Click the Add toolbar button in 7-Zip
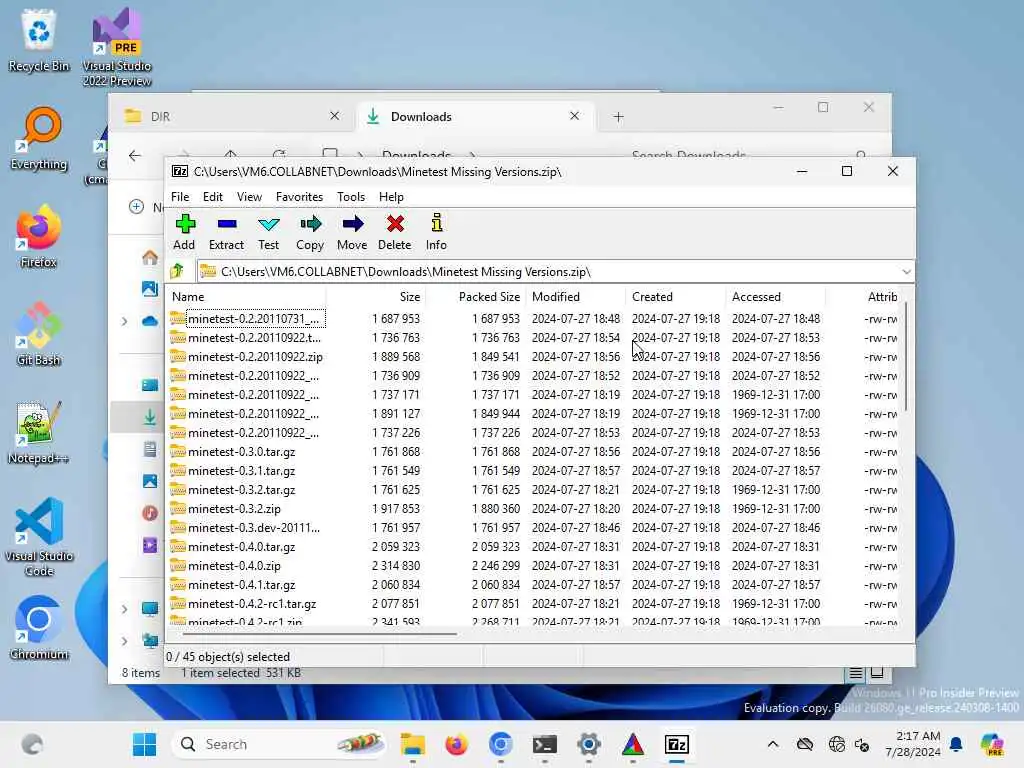Image resolution: width=1024 pixels, height=768 pixels. point(184,232)
